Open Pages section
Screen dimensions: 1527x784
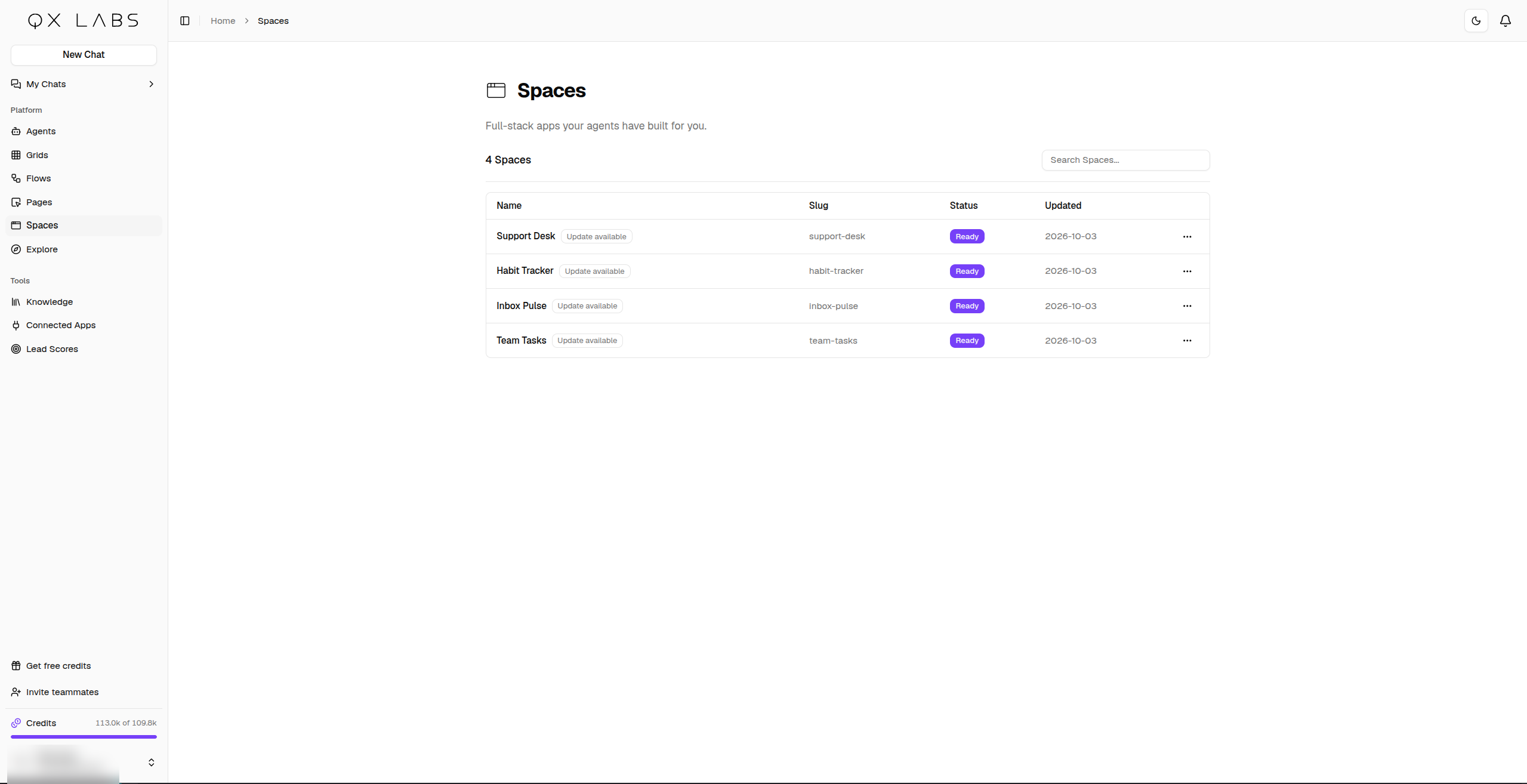pyautogui.click(x=84, y=202)
